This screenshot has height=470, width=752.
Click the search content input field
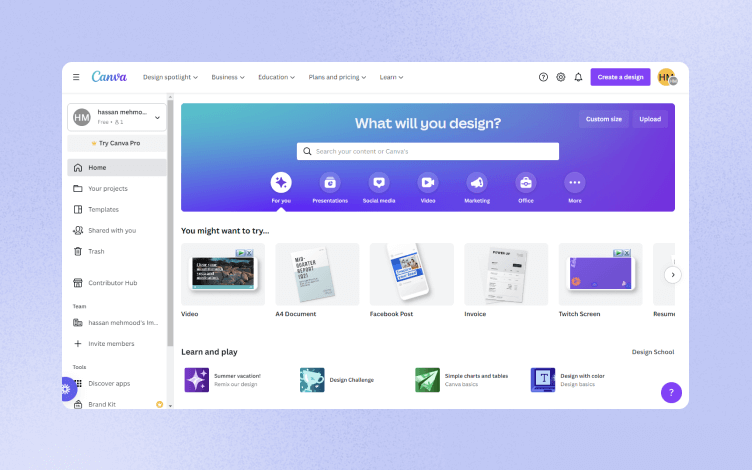tap(428, 151)
